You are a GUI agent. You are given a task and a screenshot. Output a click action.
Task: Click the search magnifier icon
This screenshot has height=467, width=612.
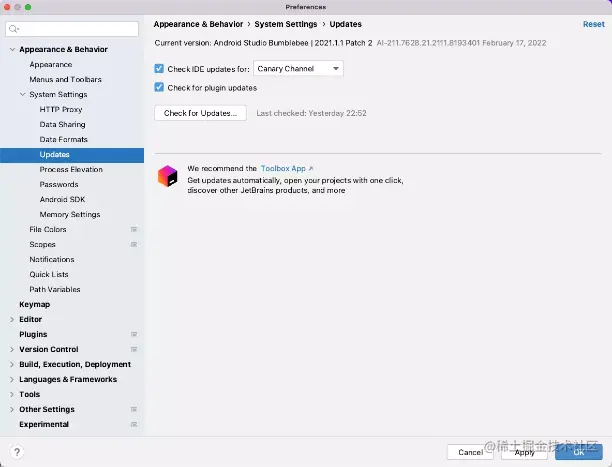click(x=14, y=29)
